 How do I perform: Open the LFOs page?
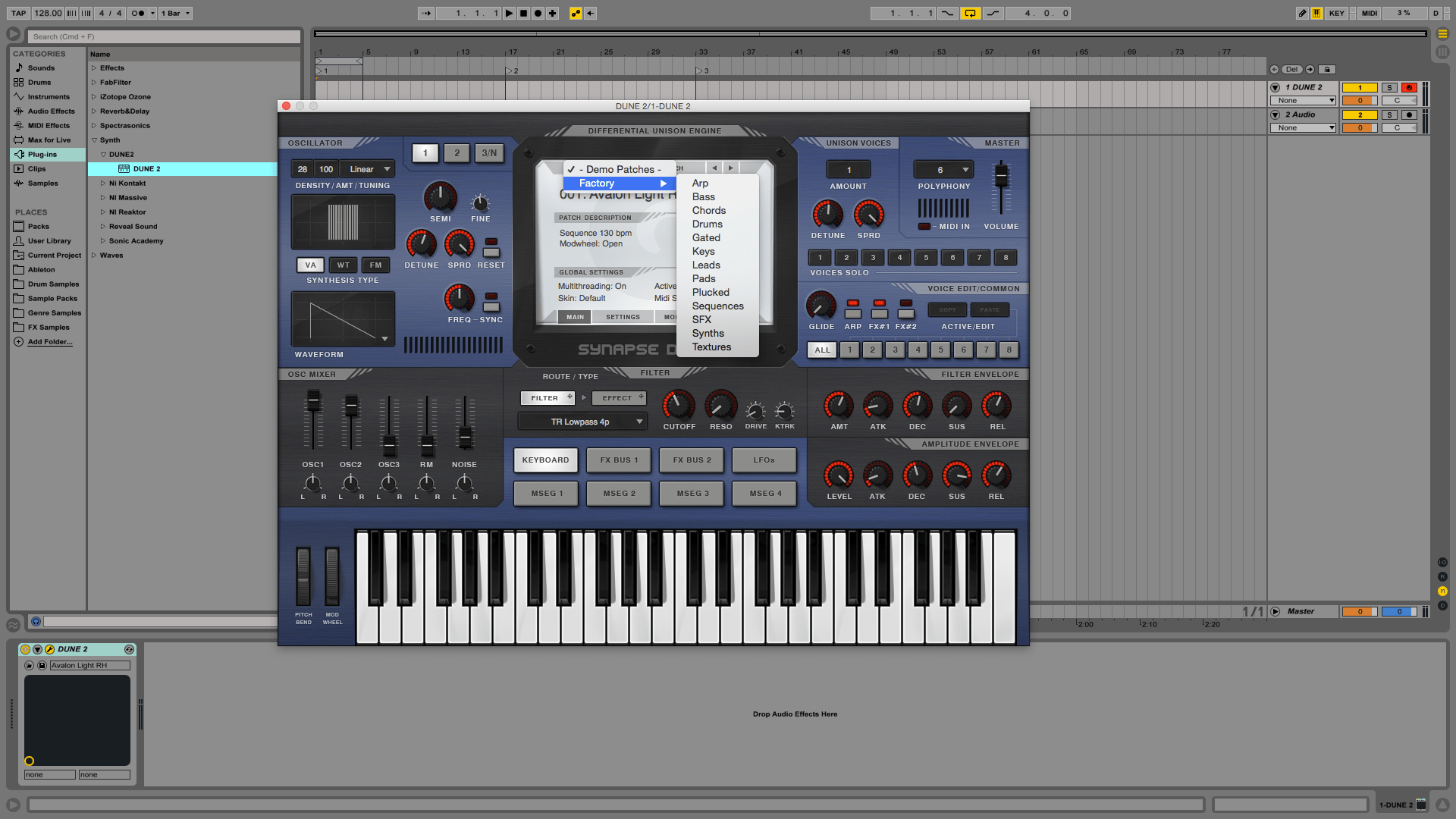[764, 460]
